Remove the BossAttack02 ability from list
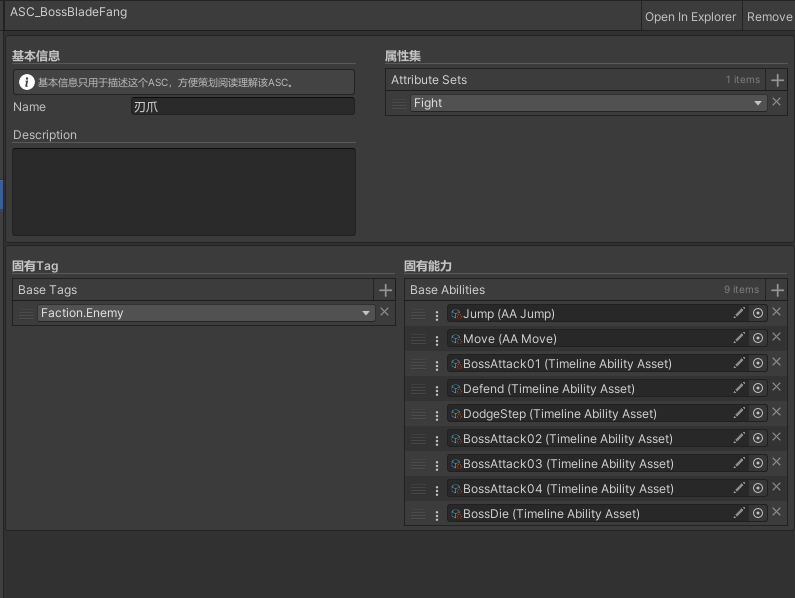Viewport: 795px width, 598px height. 776,437
